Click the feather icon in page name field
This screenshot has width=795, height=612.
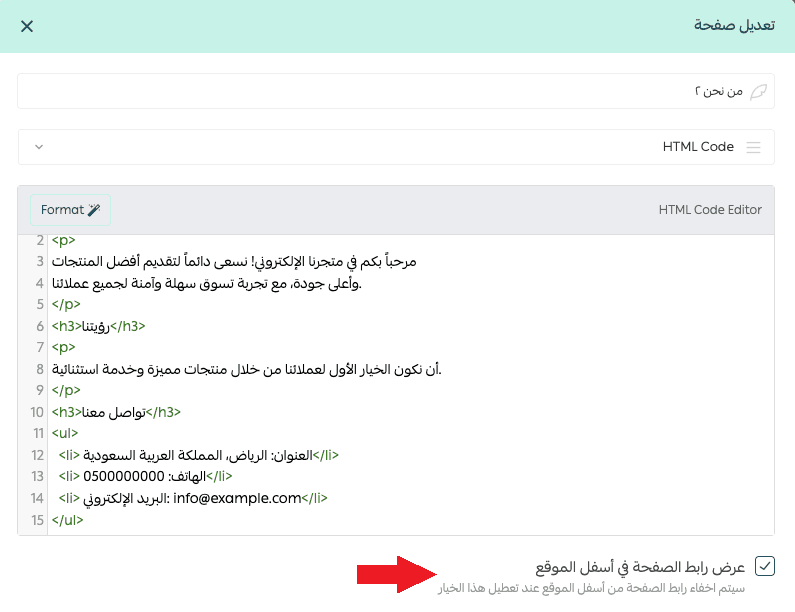click(x=759, y=91)
